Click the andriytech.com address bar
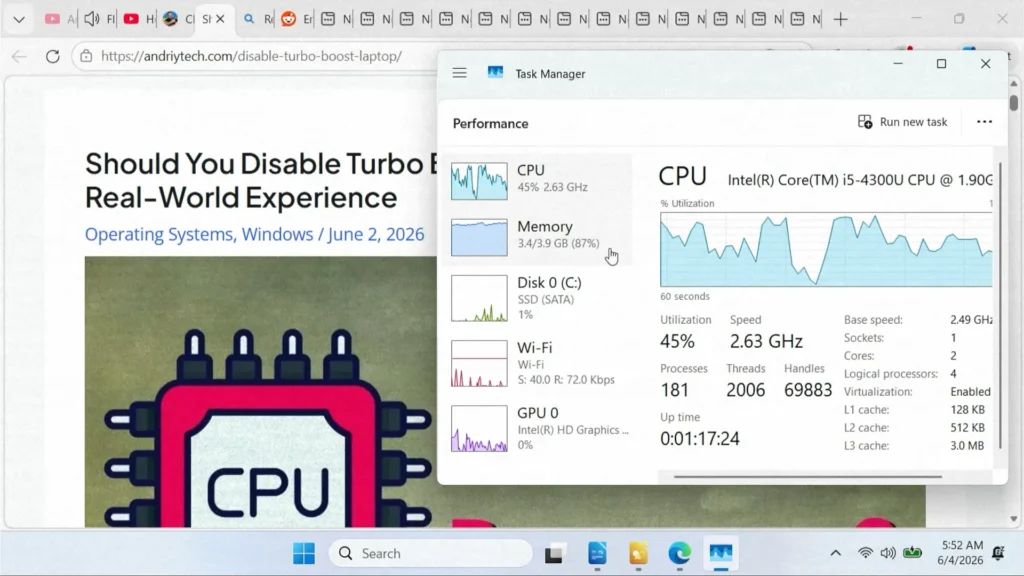This screenshot has width=1024, height=576. click(251, 56)
